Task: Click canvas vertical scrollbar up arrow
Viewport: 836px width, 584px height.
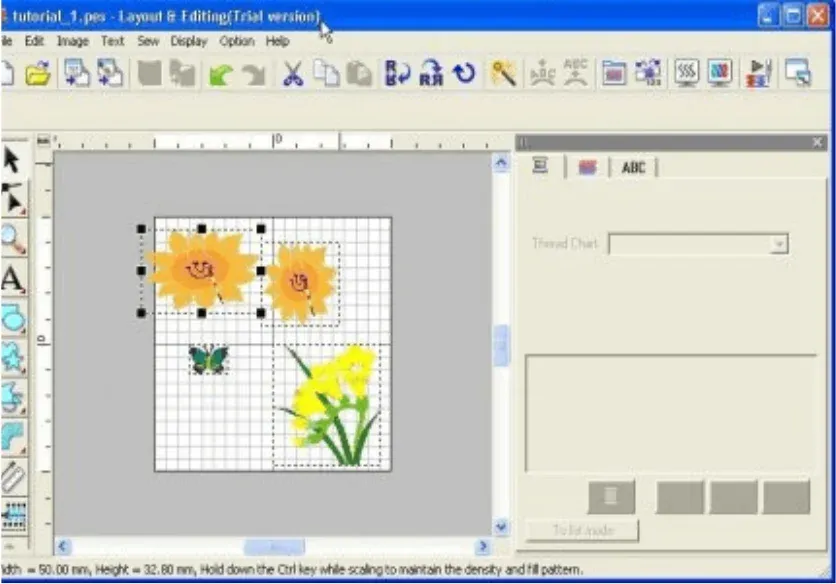Action: [501, 162]
